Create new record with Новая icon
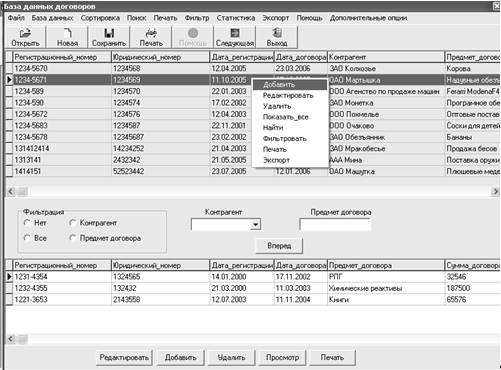Image resolution: width=501 pixels, height=370 pixels. 68,33
